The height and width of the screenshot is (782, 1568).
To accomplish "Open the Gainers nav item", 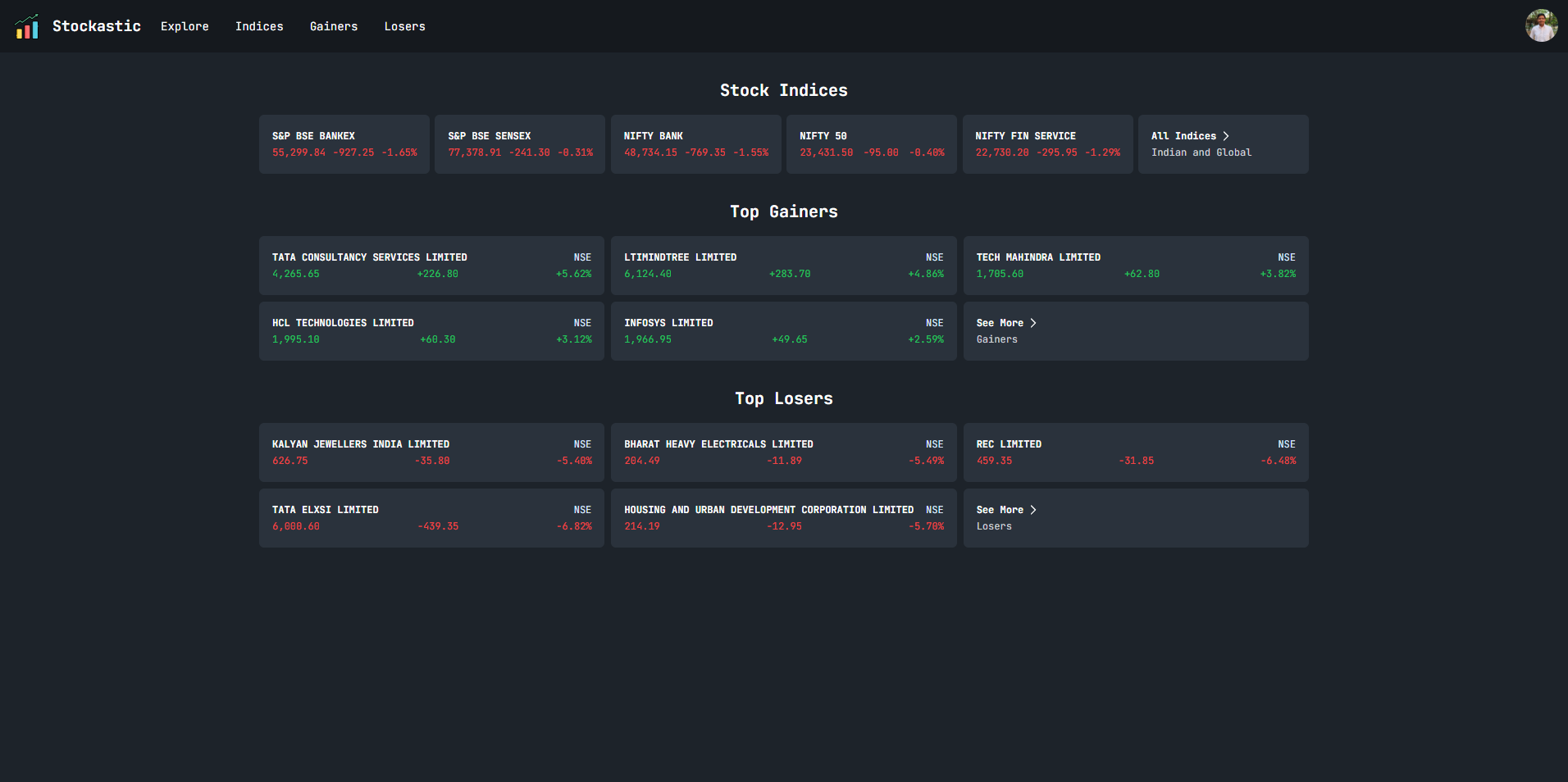I will point(334,26).
